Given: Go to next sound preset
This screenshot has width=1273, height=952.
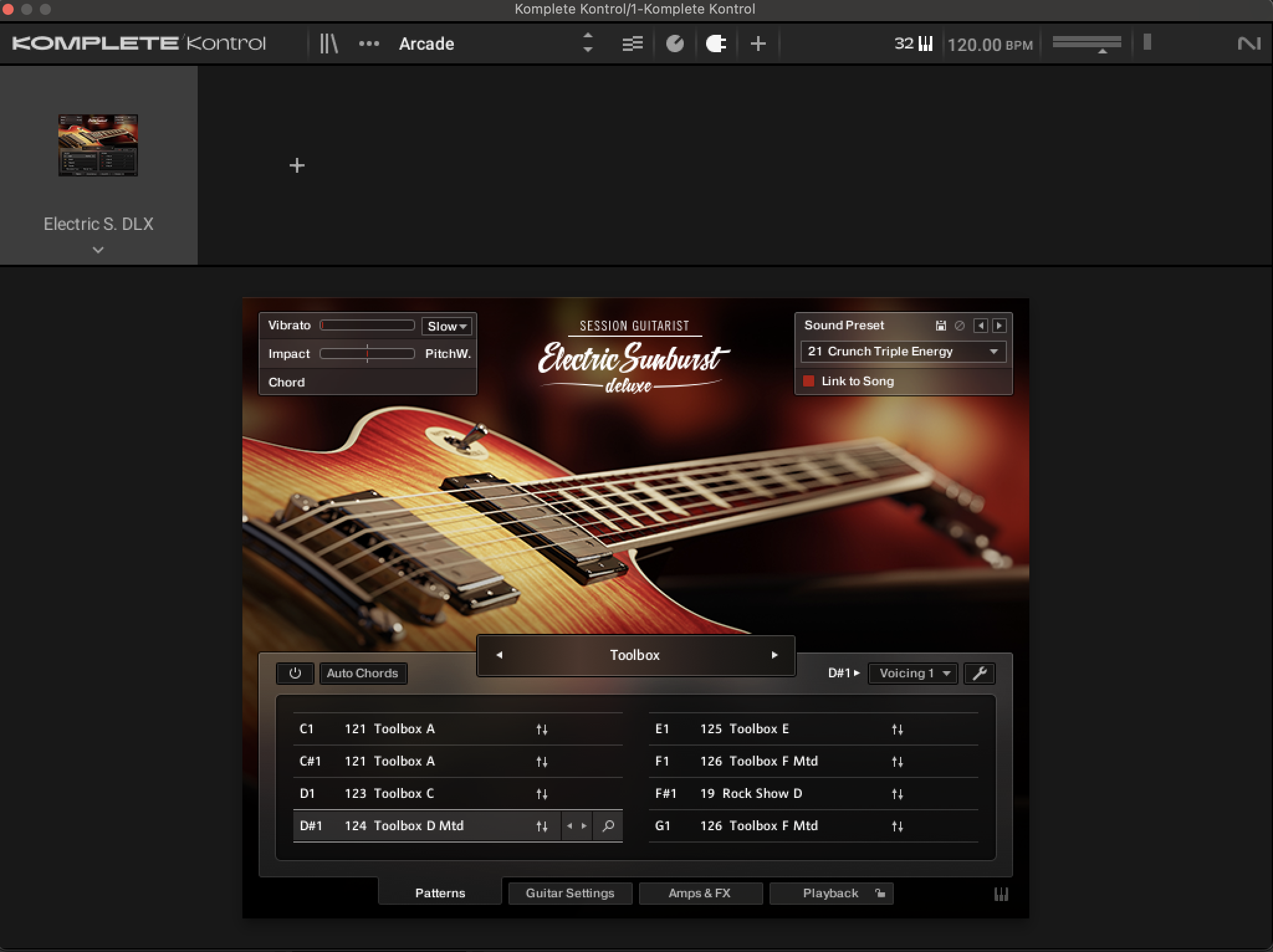Looking at the screenshot, I should (999, 326).
